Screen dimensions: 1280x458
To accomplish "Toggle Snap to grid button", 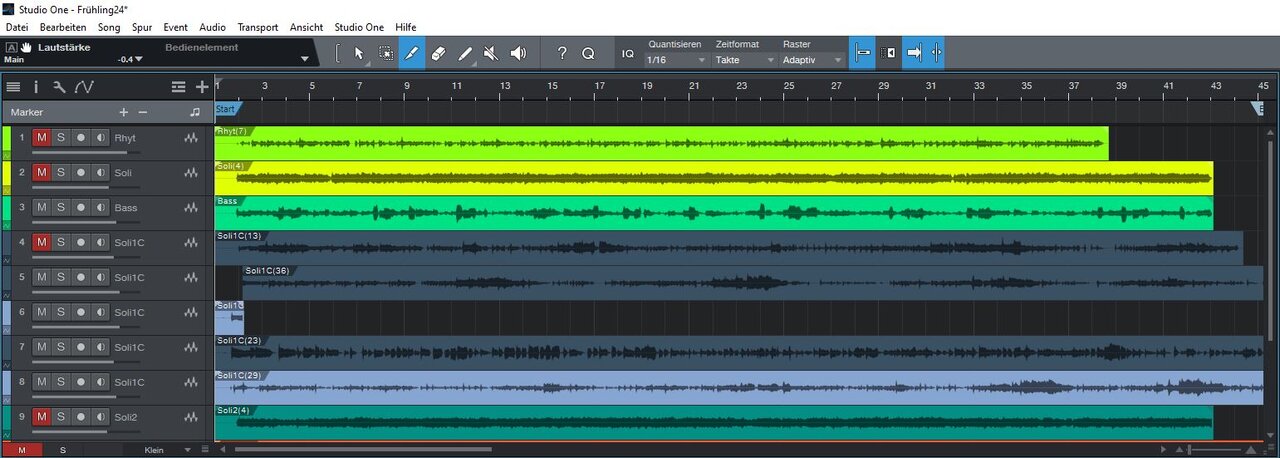I will (862, 53).
